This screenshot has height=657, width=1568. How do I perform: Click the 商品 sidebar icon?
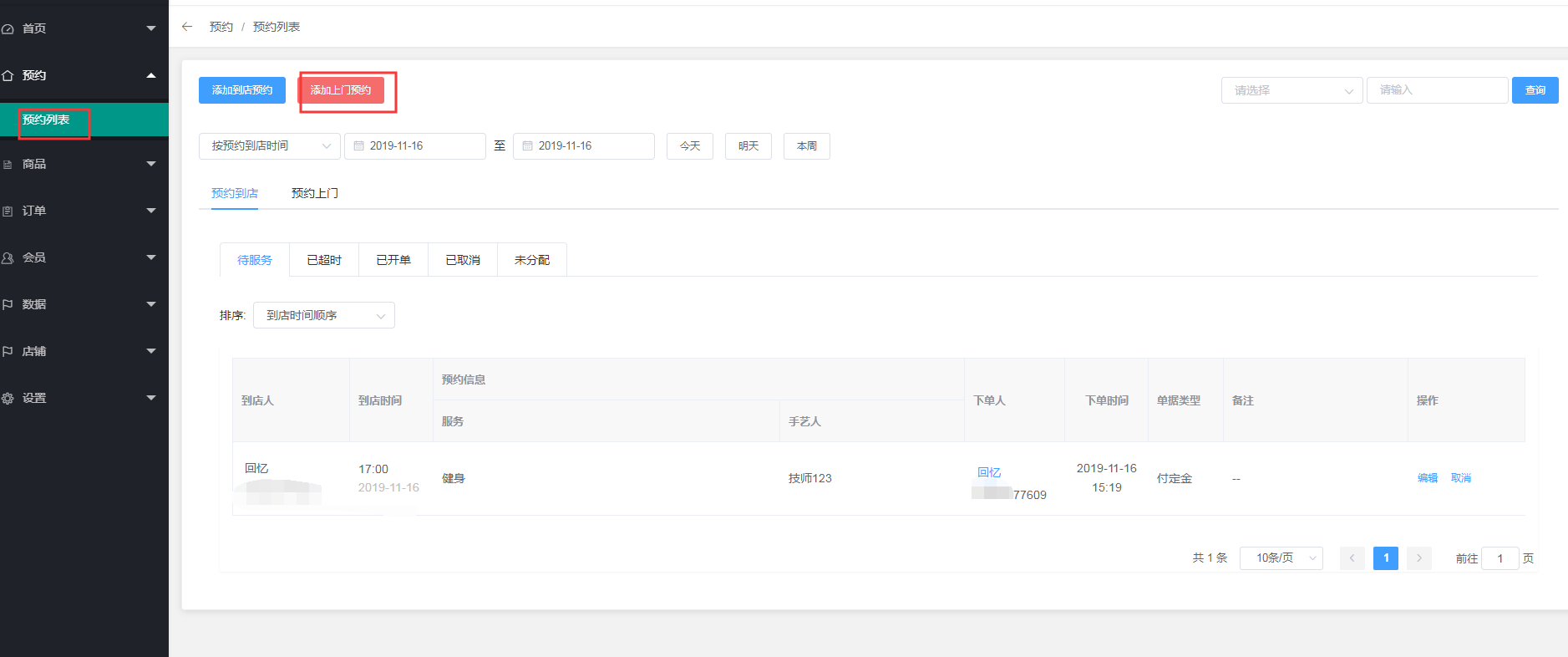(x=8, y=165)
